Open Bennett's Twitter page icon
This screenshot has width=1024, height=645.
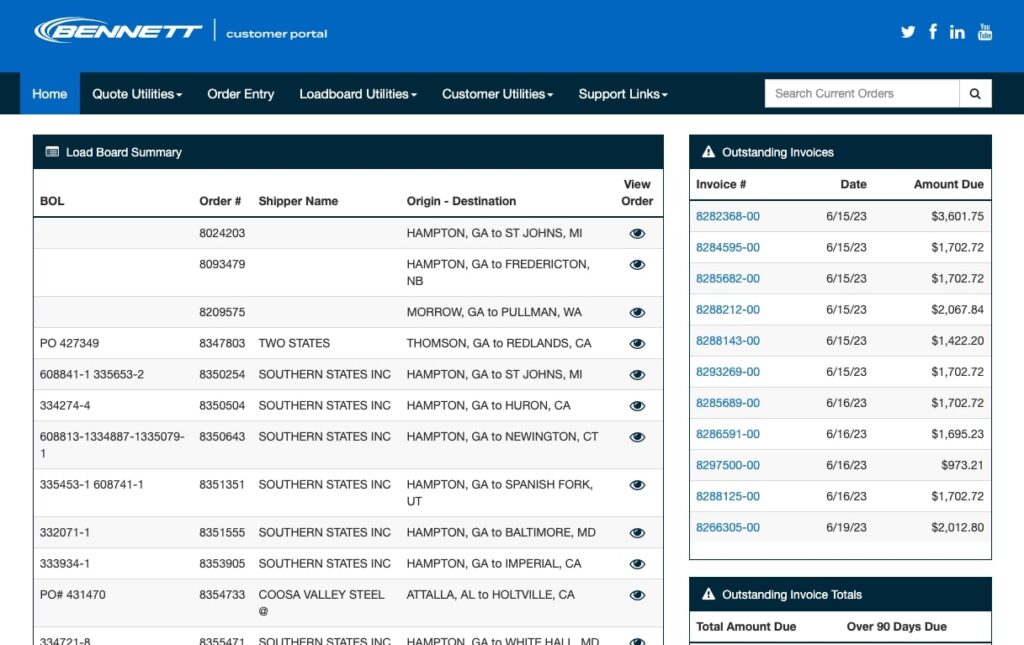tap(907, 32)
